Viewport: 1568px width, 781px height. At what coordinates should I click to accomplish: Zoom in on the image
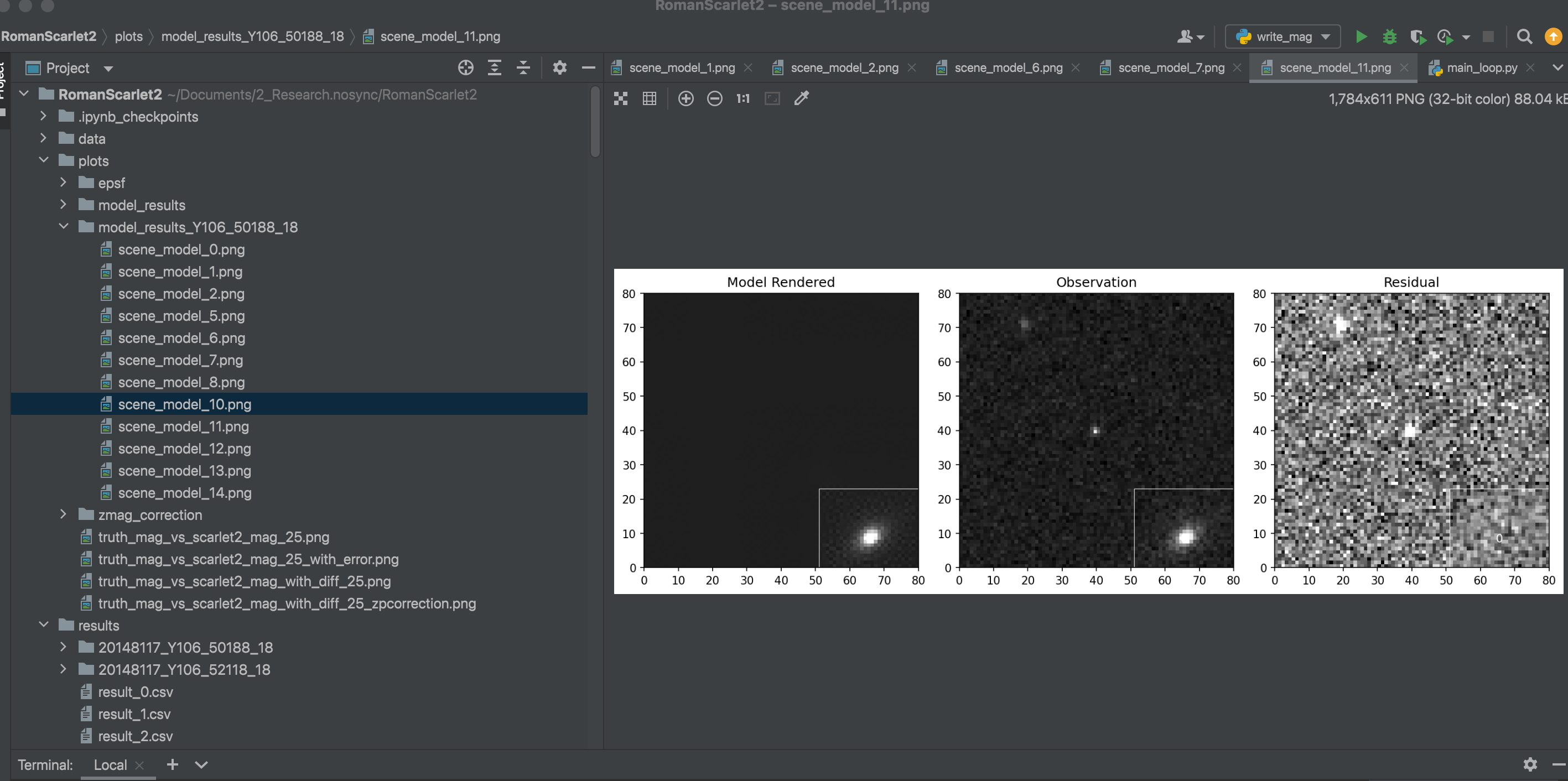point(686,98)
